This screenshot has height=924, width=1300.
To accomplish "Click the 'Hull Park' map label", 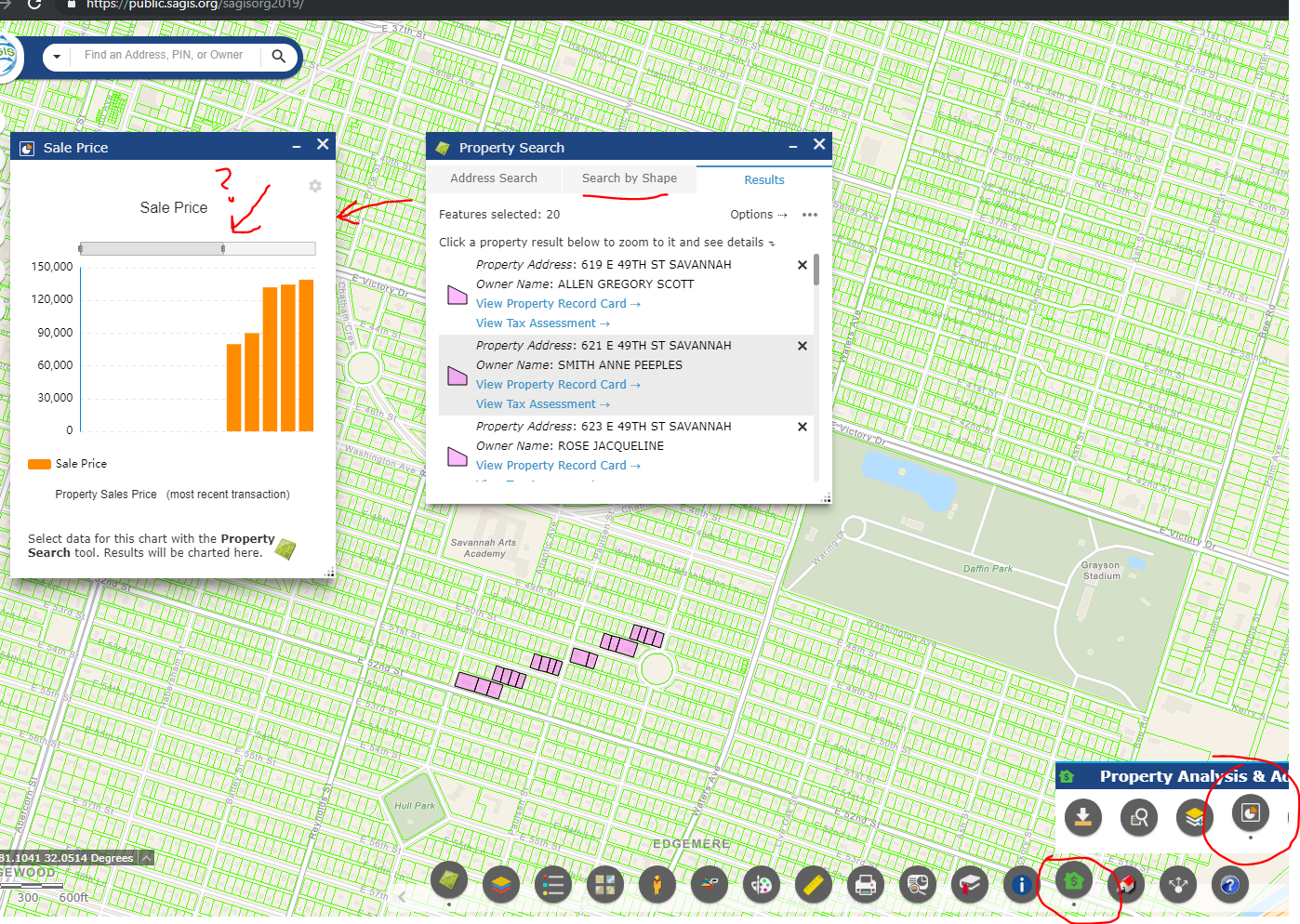I will click(415, 806).
